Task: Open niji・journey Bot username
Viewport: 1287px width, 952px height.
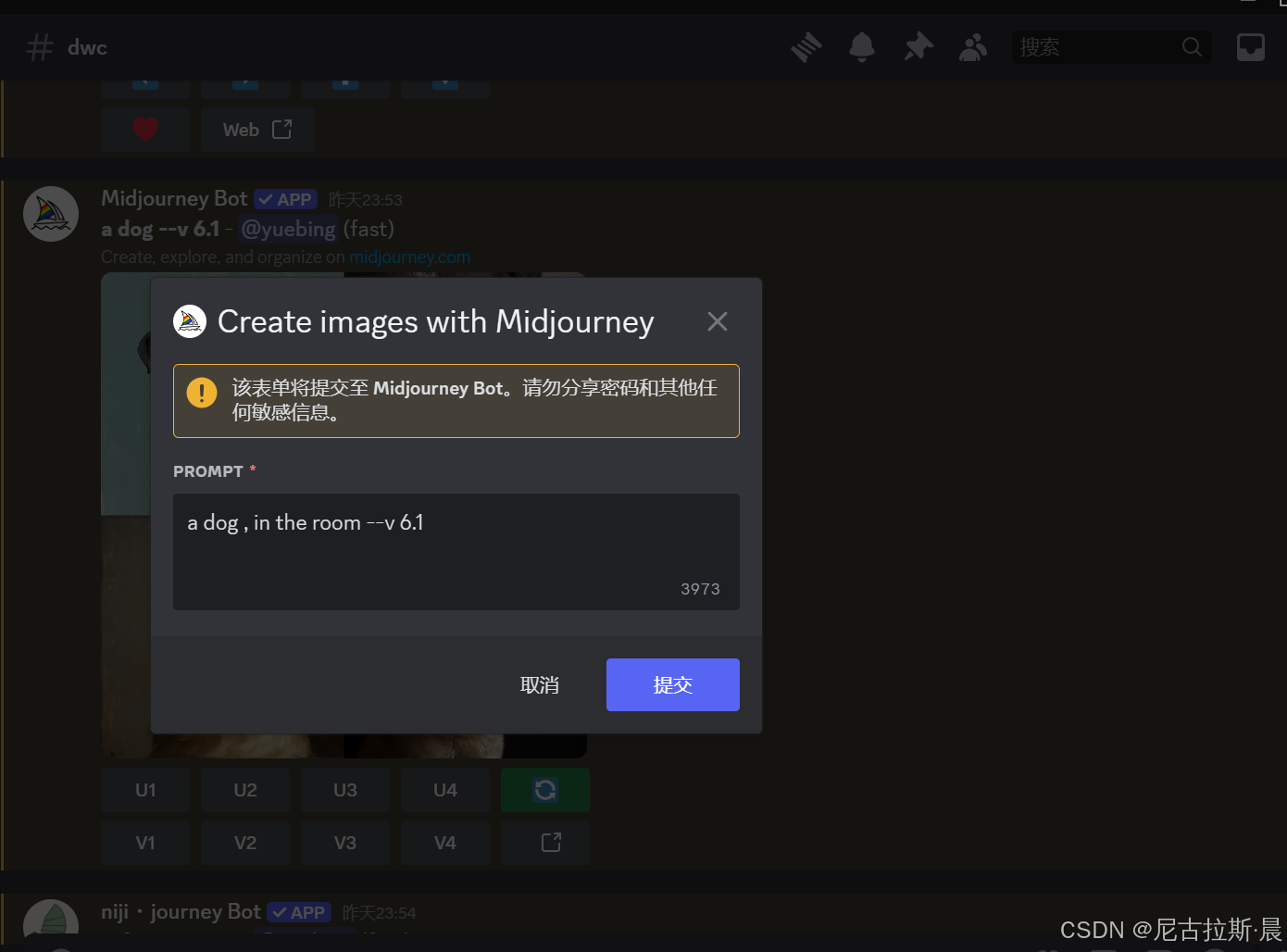Action: (x=181, y=912)
